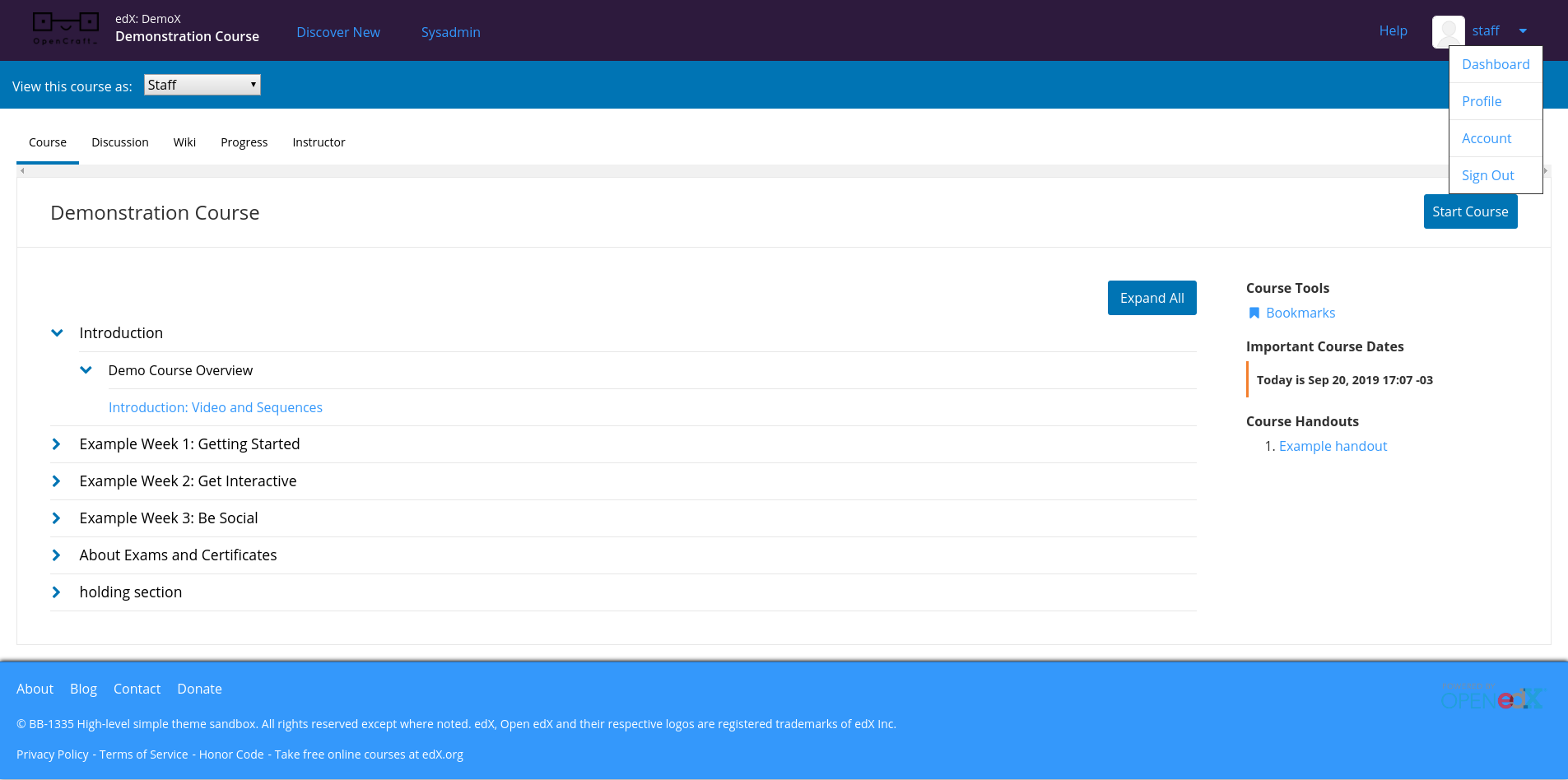This screenshot has width=1568, height=780.
Task: Open the Course tab
Action: [x=48, y=142]
